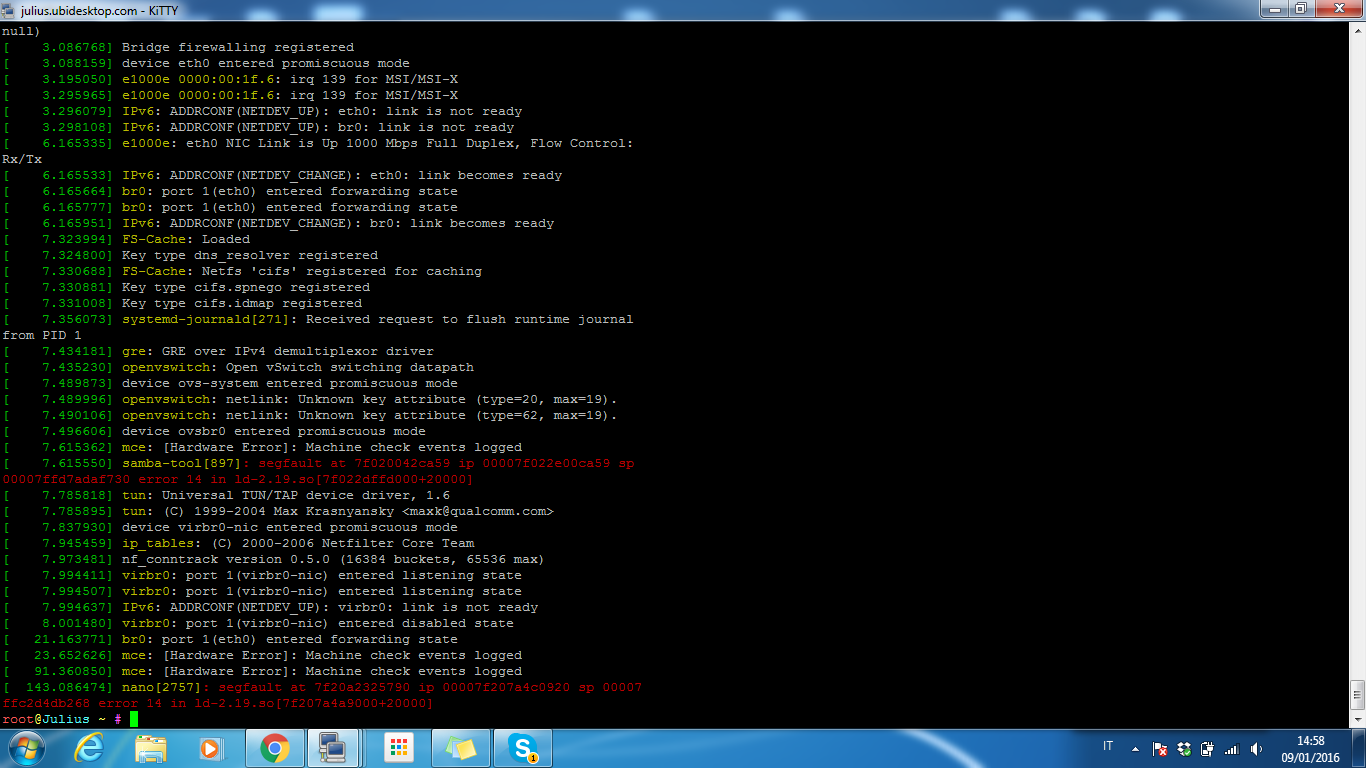Image resolution: width=1366 pixels, height=768 pixels.
Task: Maximize or restore the KiTTY window
Action: tap(1300, 9)
